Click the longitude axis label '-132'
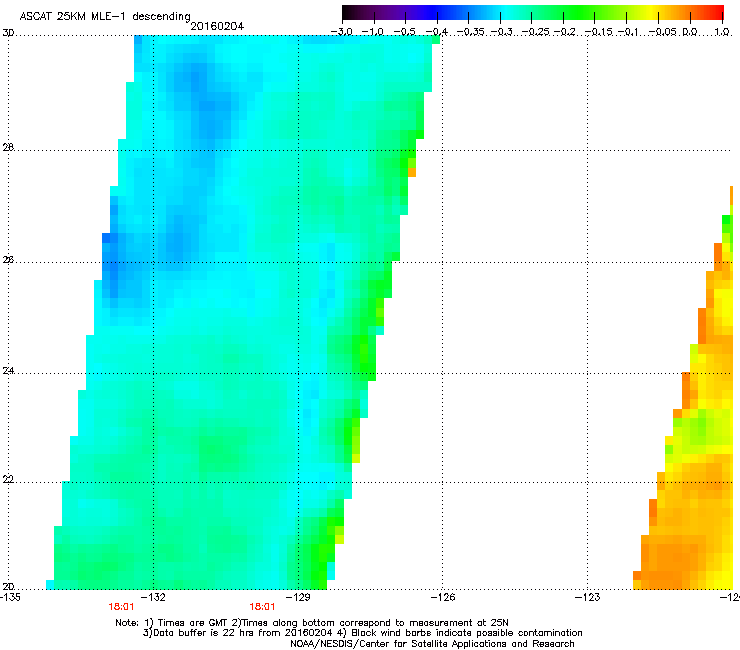740x650 pixels. pos(155,597)
